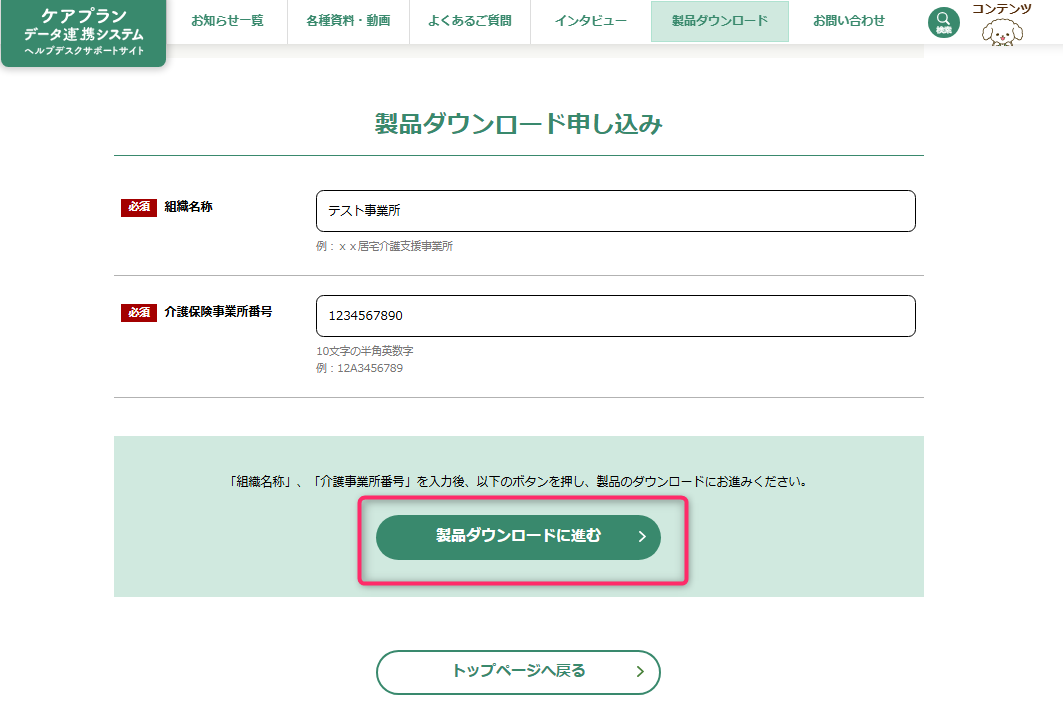Click the 組織名称 field label
The height and width of the screenshot is (721, 1063).
click(188, 207)
